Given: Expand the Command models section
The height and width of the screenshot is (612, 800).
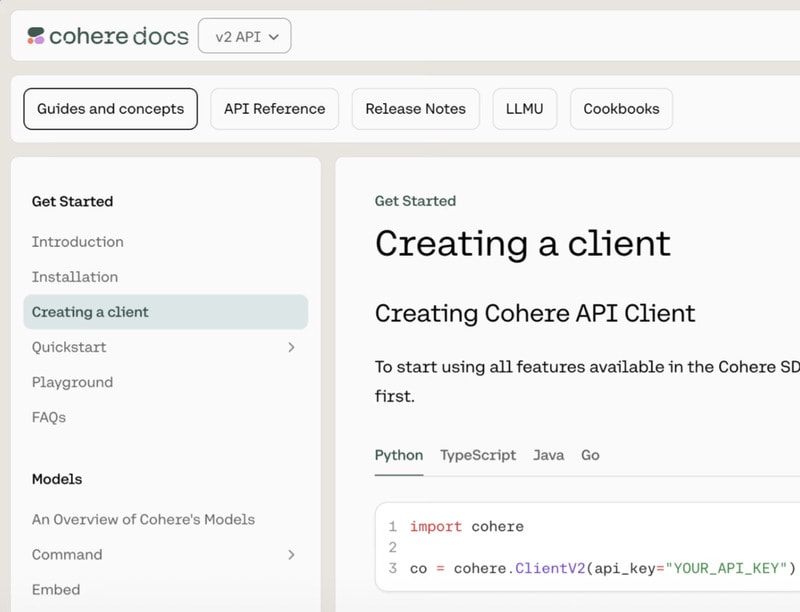Looking at the screenshot, I should point(291,554).
